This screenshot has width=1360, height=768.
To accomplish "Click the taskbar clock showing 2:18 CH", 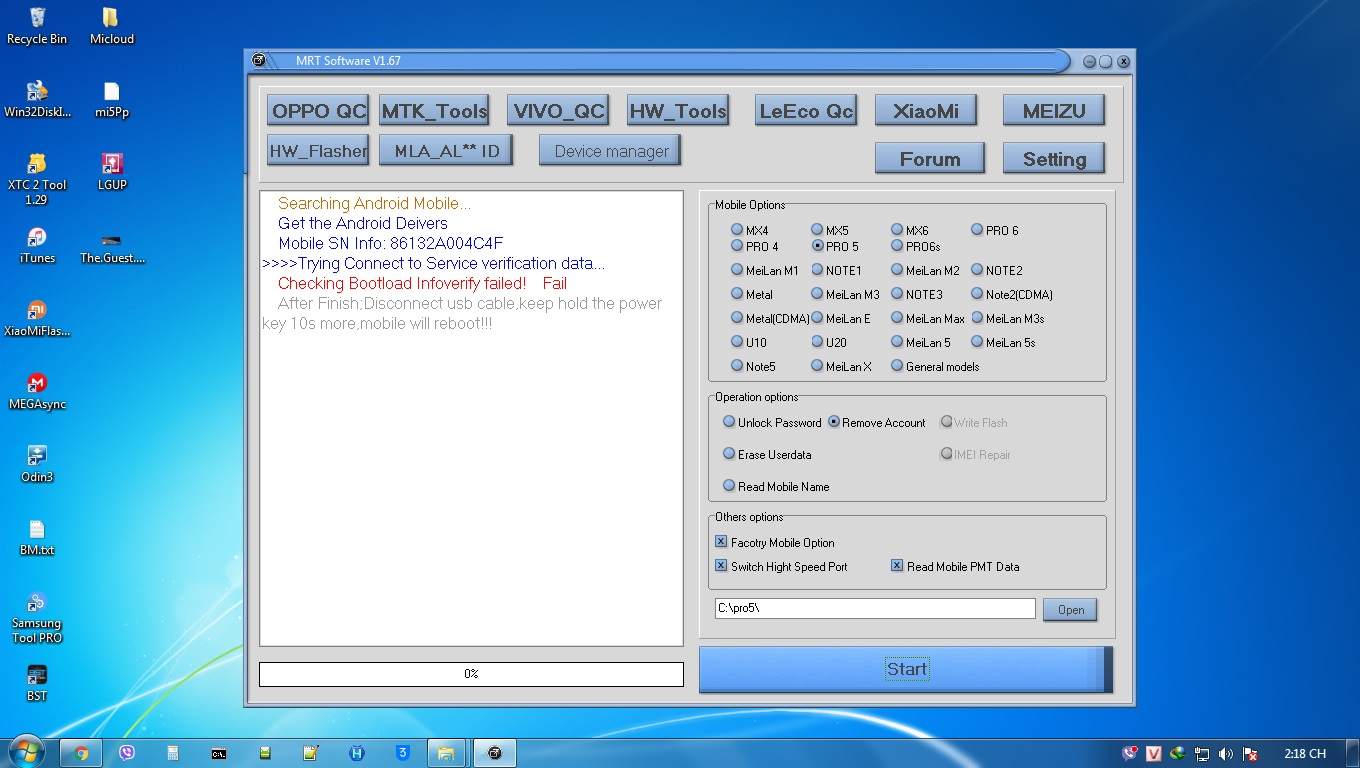I will point(1305,753).
